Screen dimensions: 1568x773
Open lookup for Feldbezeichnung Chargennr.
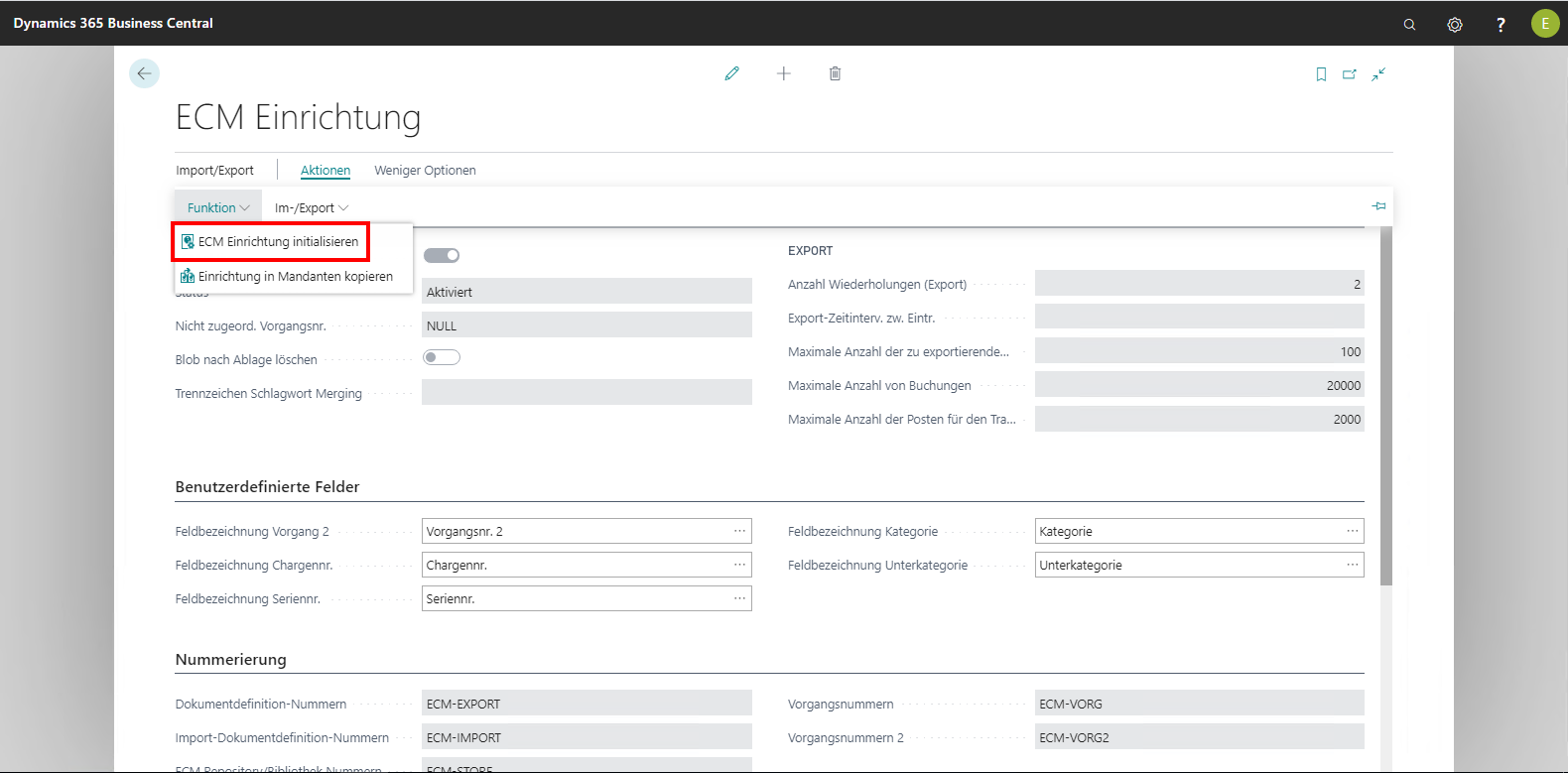739,565
